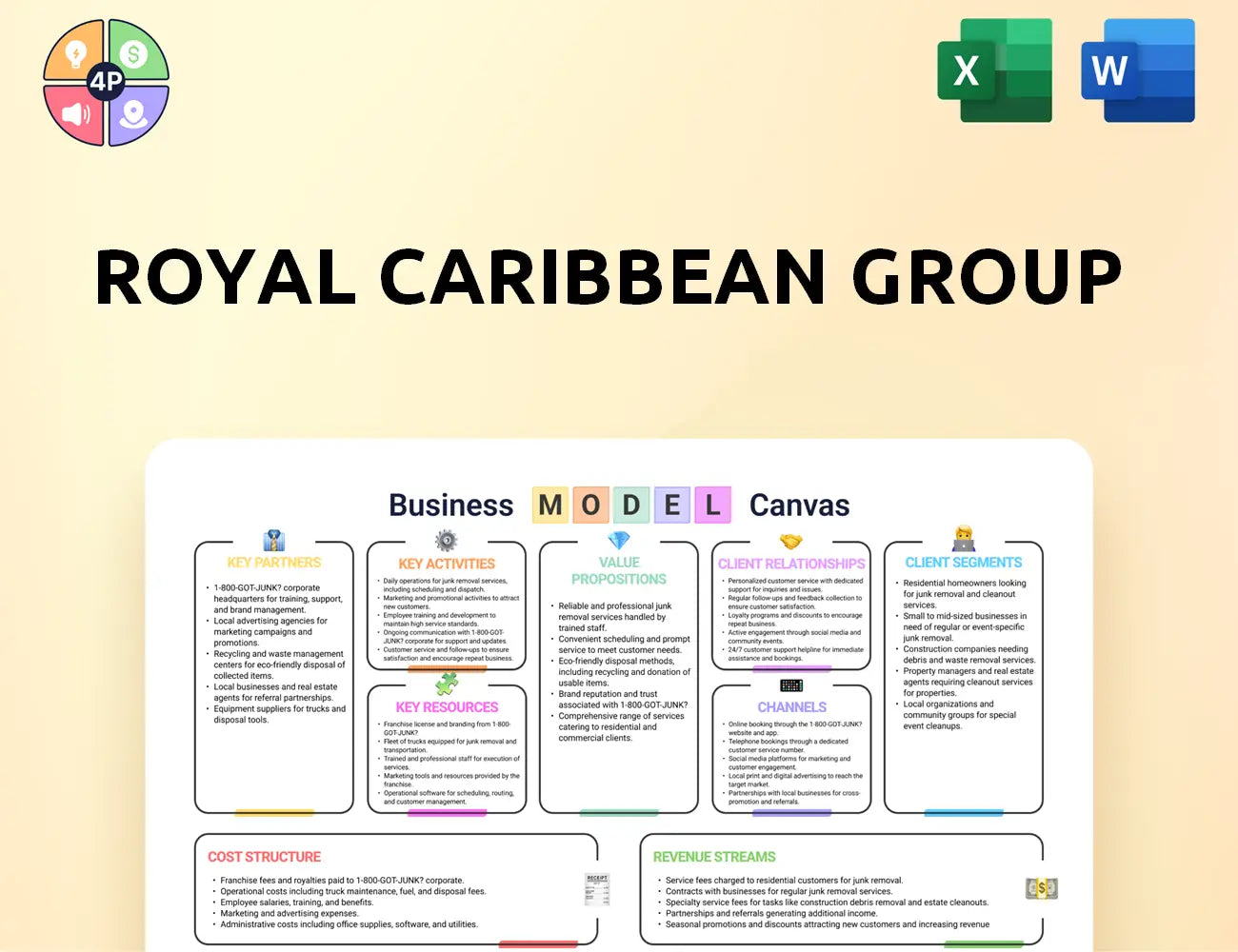
Task: Click the CLIENT RELATIONSHIPS heading
Action: click(x=791, y=564)
